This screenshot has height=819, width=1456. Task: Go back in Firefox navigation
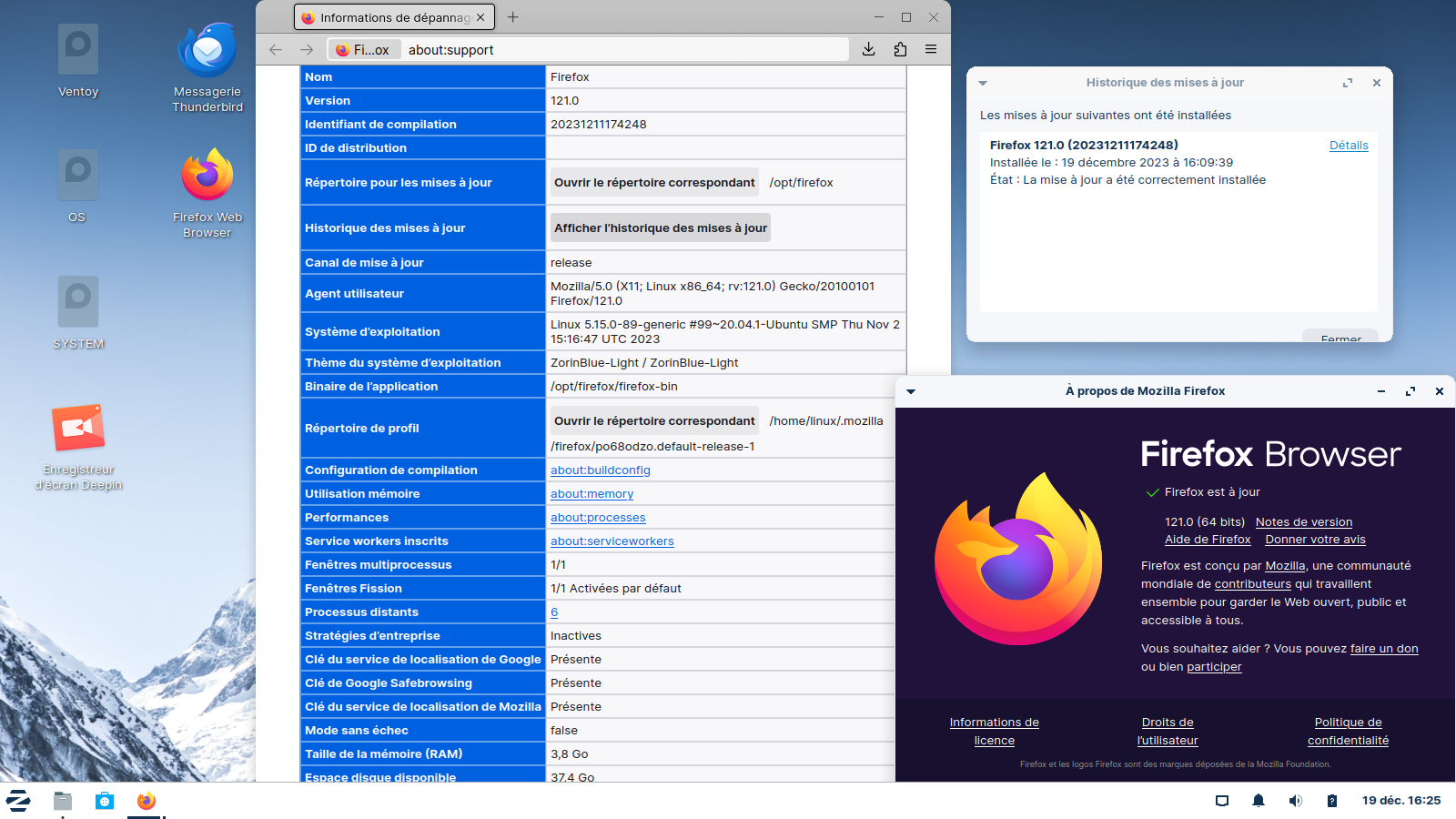pos(276,50)
